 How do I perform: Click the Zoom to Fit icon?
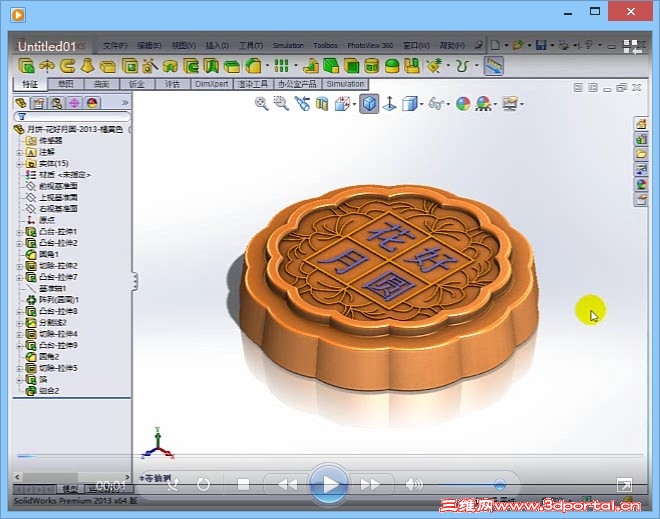(261, 104)
